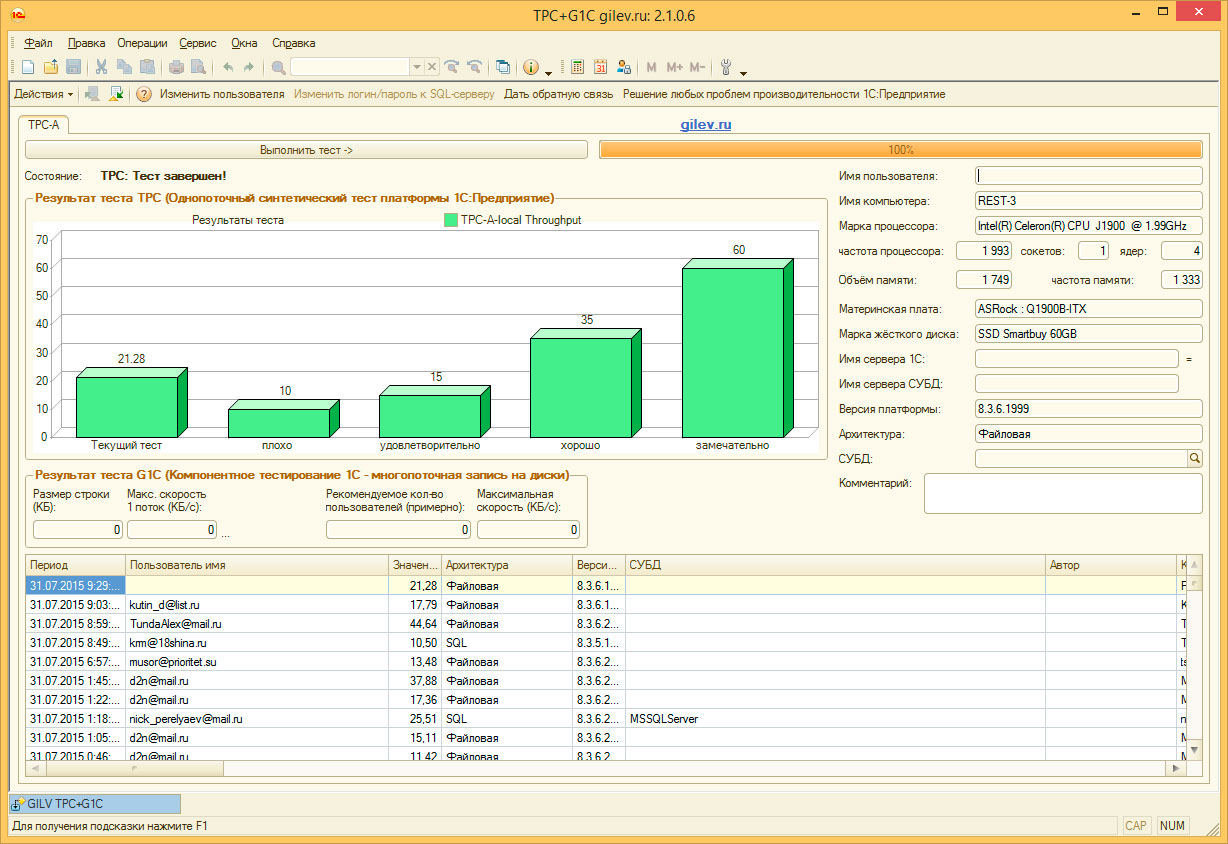Click the 100% progress bar
The width and height of the screenshot is (1228, 844).
click(900, 150)
